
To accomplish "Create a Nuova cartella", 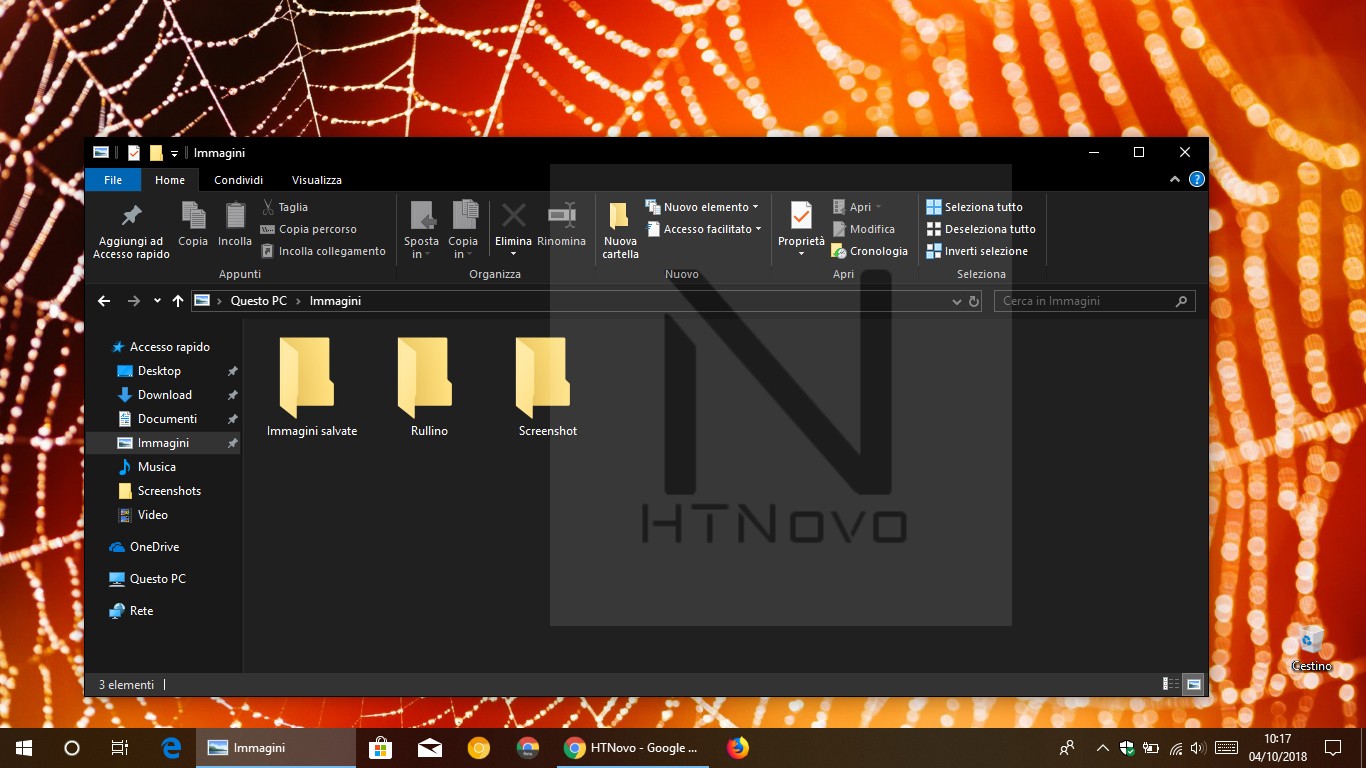I will [x=619, y=230].
